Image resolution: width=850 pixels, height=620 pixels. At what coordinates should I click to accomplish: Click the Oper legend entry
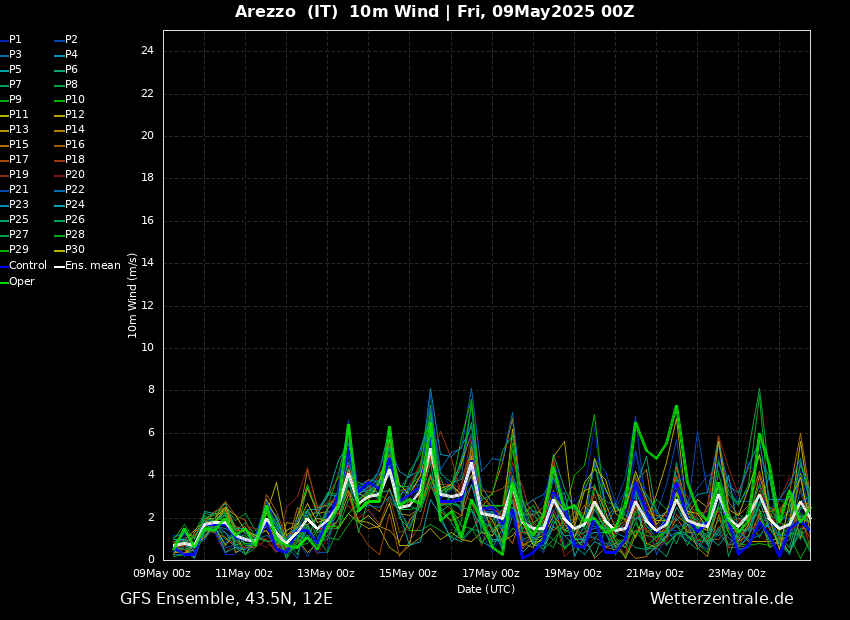pos(21,282)
